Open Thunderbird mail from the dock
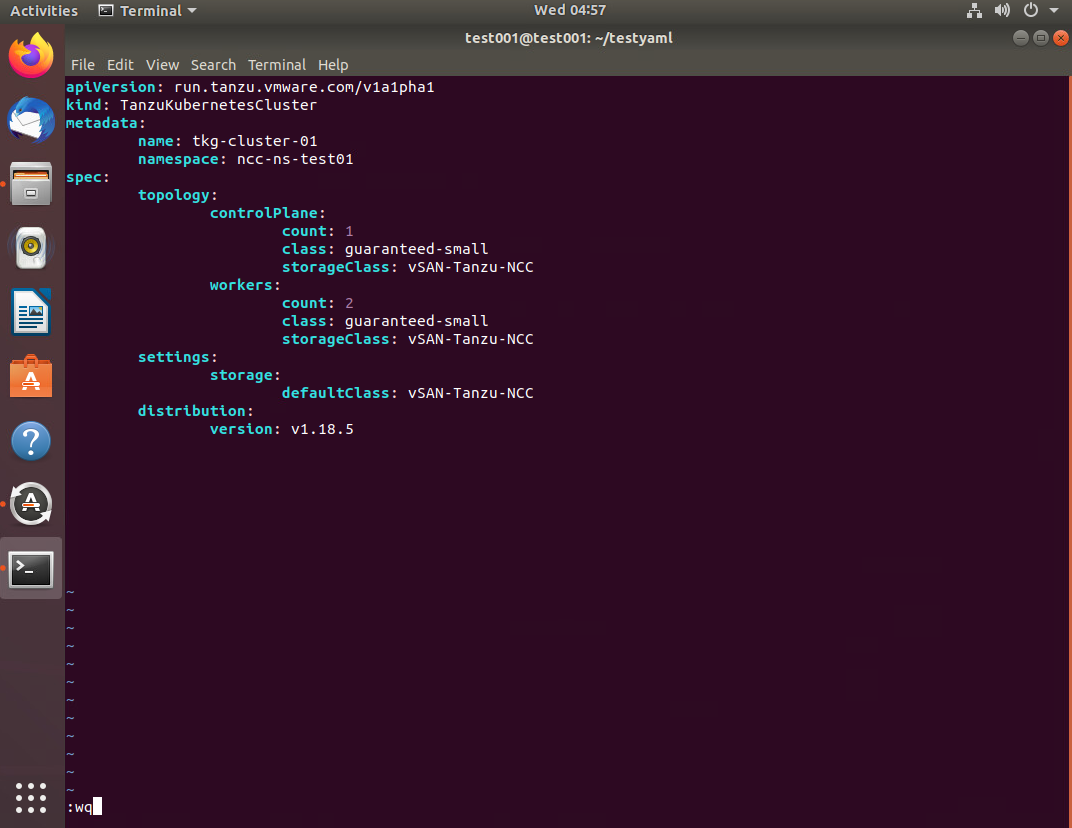 31,120
